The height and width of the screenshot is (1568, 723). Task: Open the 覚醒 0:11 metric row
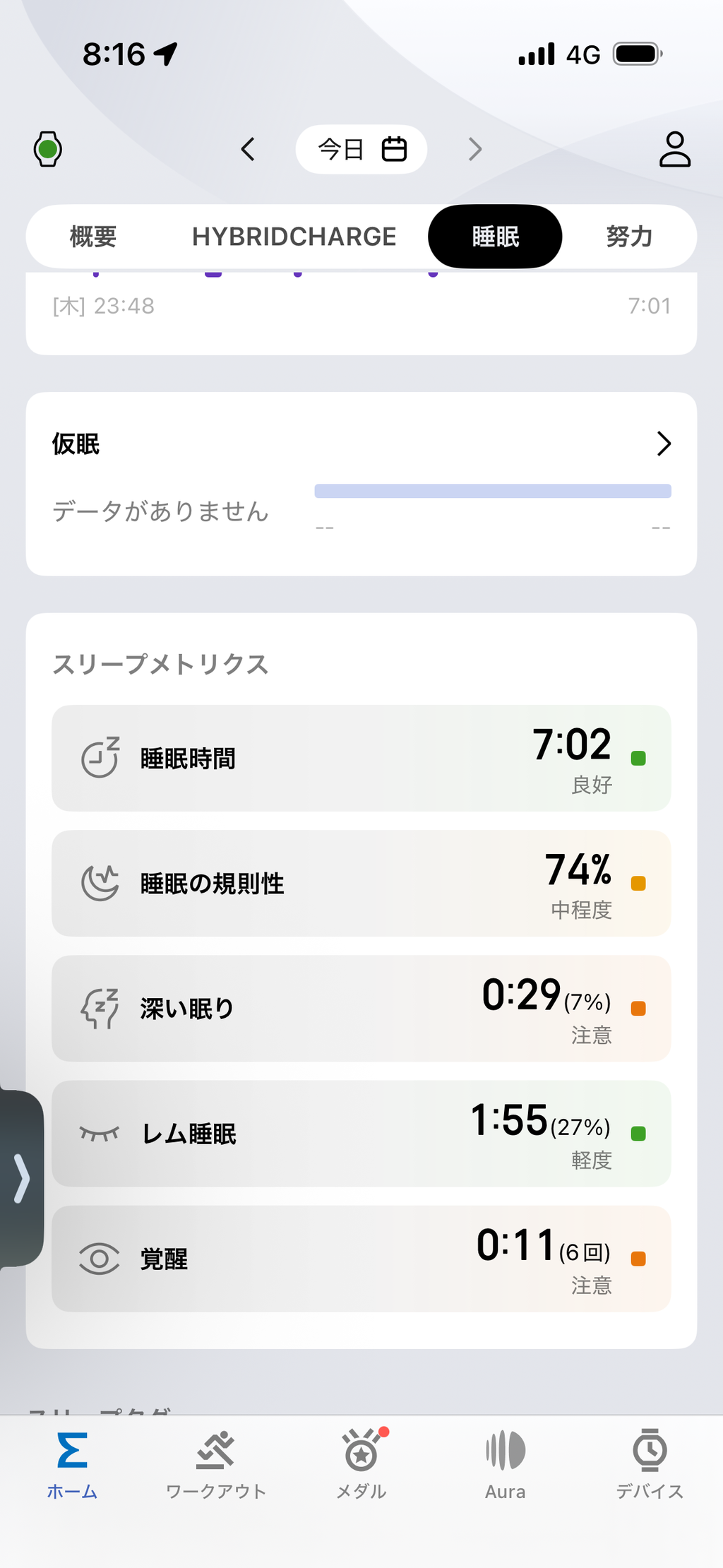(x=361, y=1259)
